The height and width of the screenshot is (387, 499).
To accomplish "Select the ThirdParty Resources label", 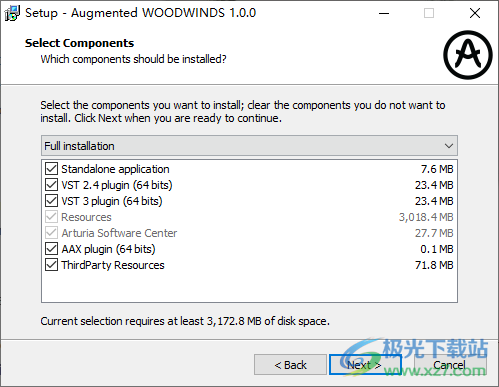I will [x=113, y=265].
